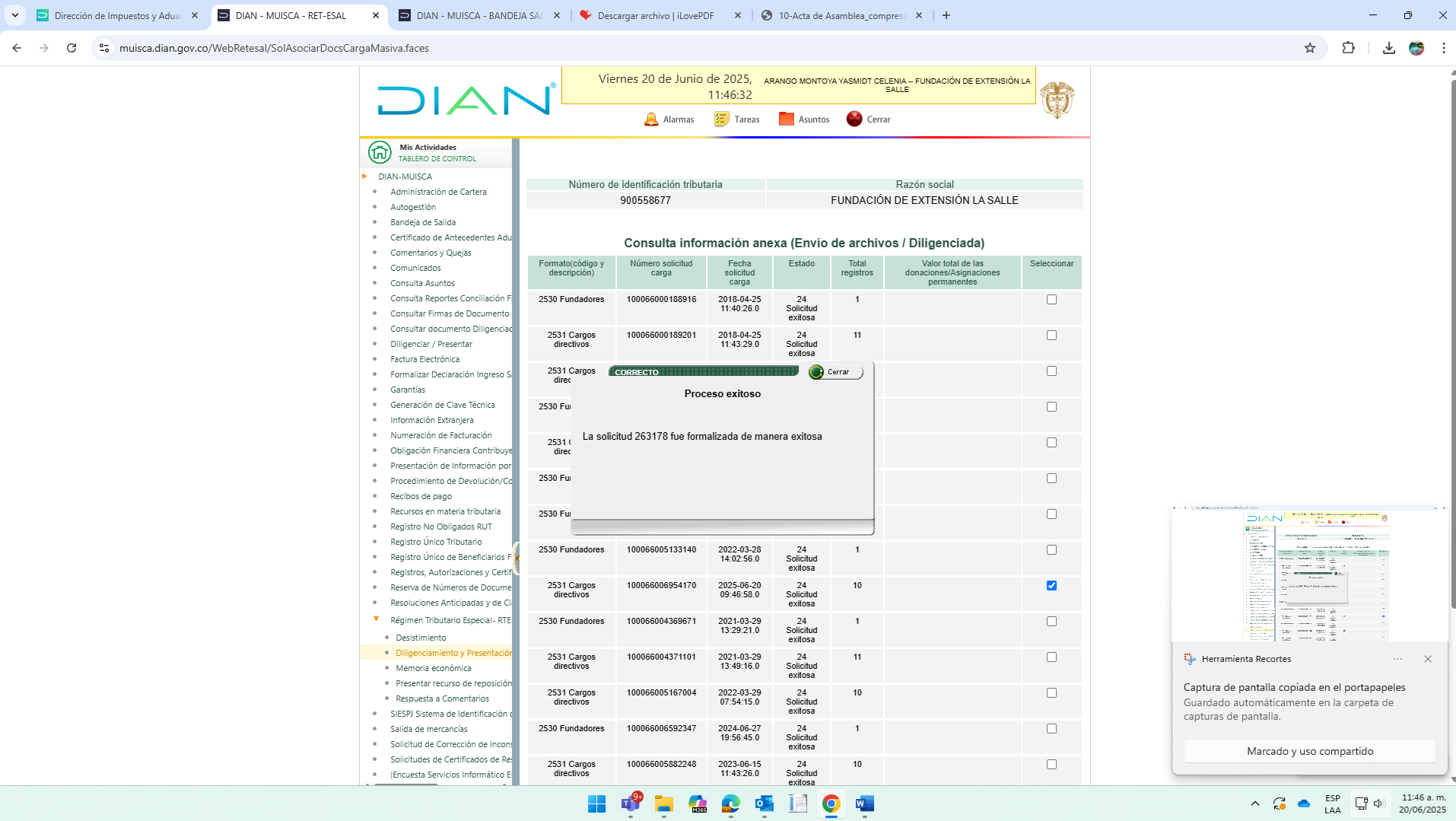
Task: Open Chrome downloads icon
Action: 1388,48
